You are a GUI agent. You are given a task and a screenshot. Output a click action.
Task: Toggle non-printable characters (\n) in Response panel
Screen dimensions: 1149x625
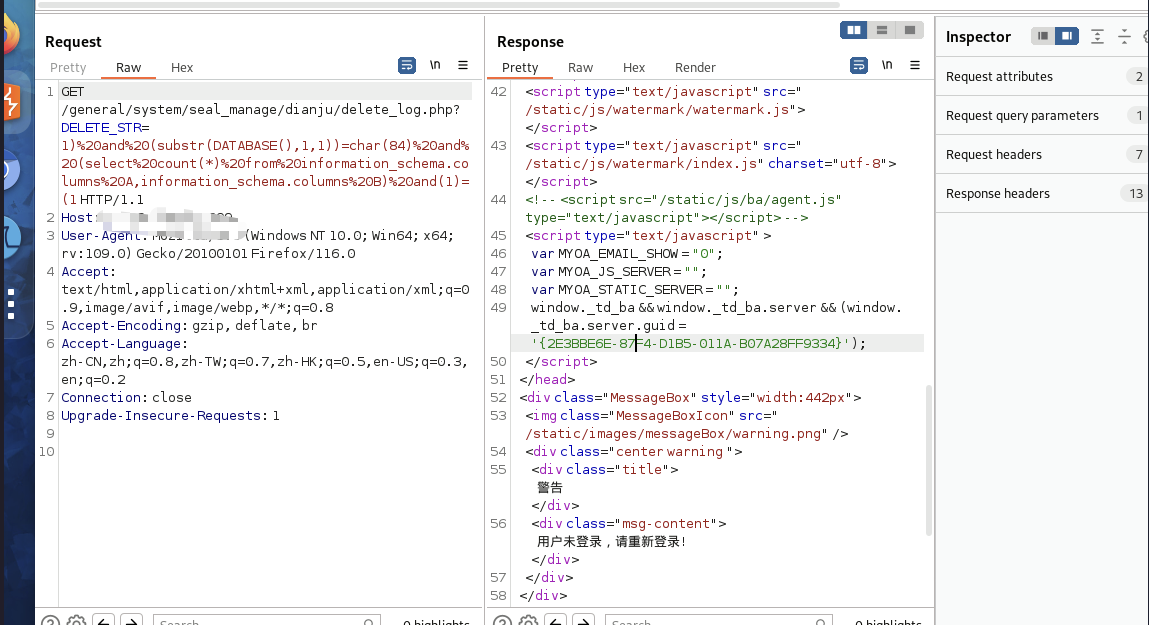(x=887, y=65)
